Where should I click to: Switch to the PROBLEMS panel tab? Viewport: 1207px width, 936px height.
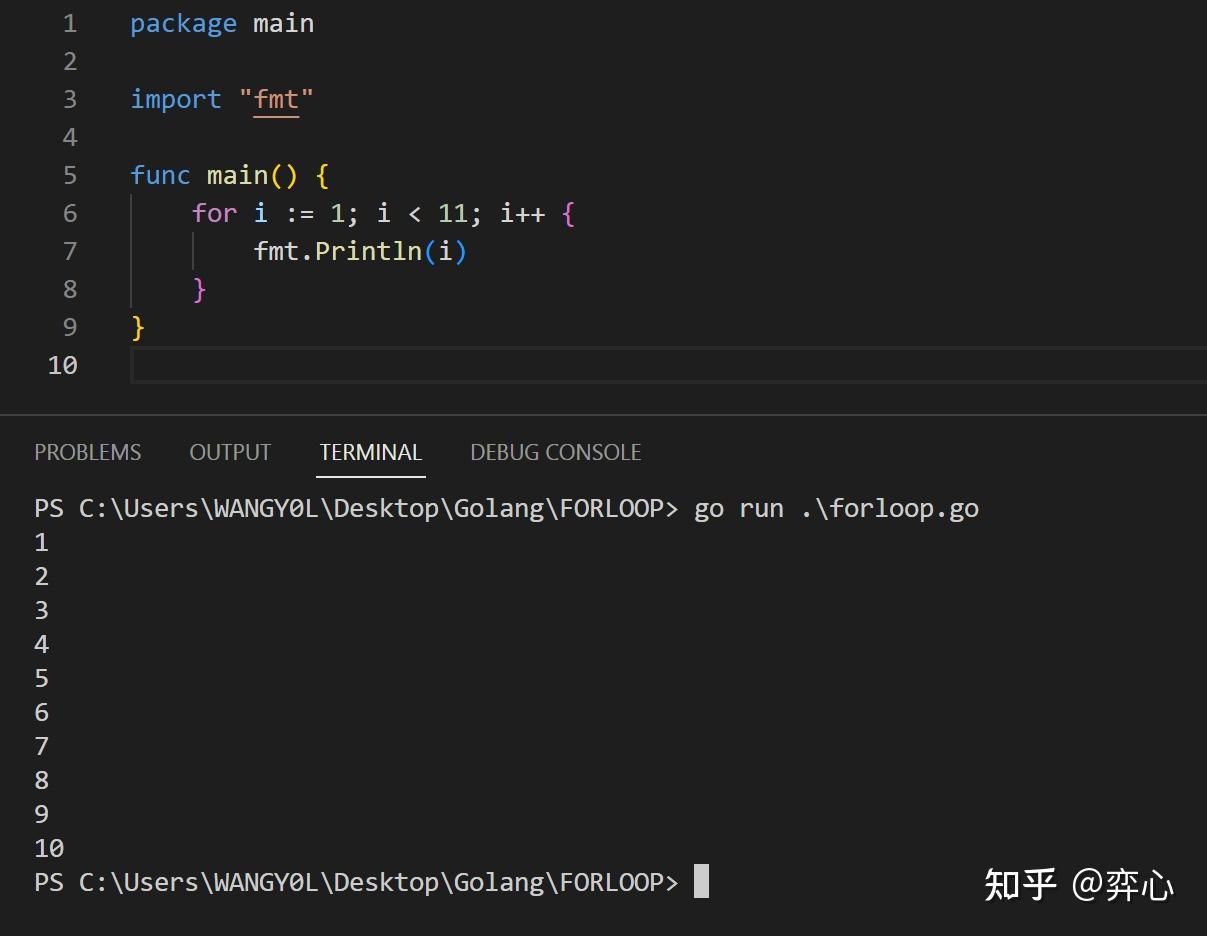tap(87, 452)
